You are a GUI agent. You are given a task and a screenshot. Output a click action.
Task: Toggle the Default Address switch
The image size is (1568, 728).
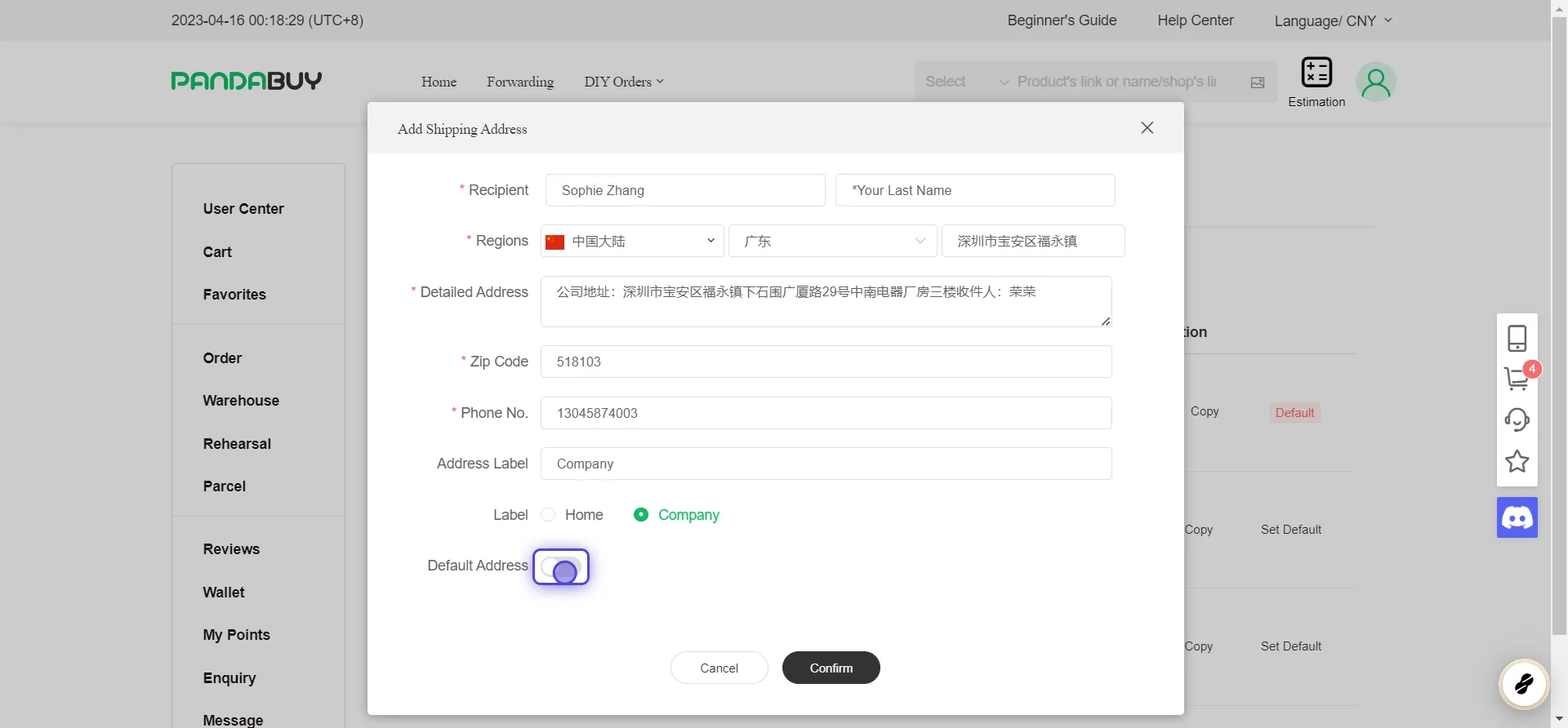(561, 567)
